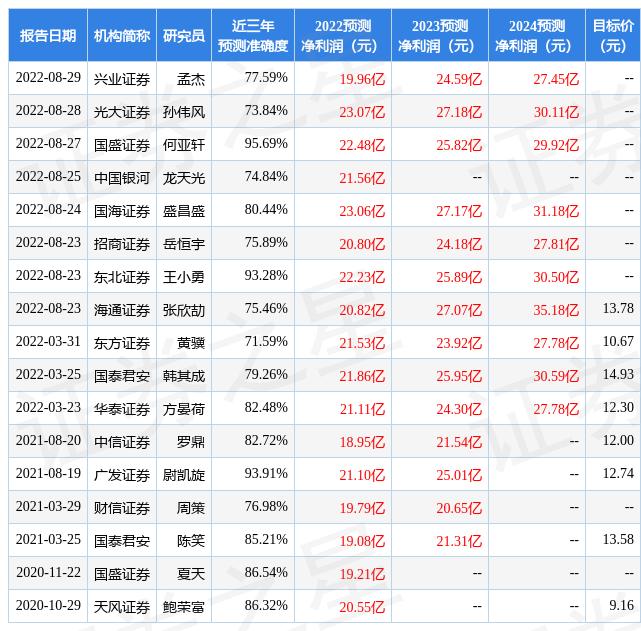Click the 2023预测净利润 column header
This screenshot has height=631, width=641.
point(439,36)
